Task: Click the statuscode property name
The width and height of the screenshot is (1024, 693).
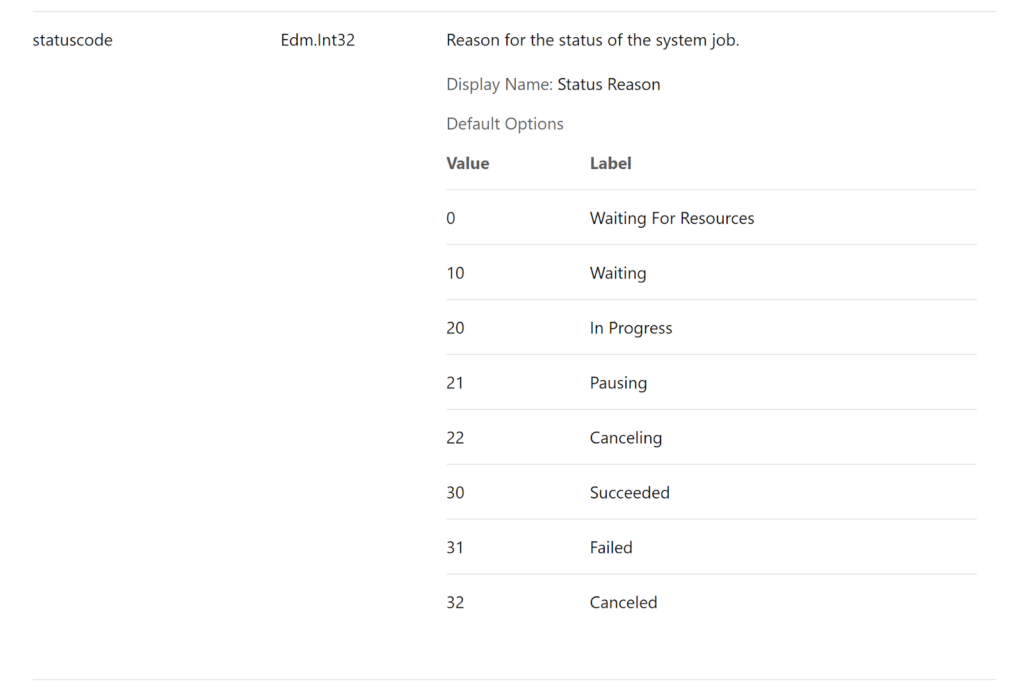Action: click(x=72, y=41)
